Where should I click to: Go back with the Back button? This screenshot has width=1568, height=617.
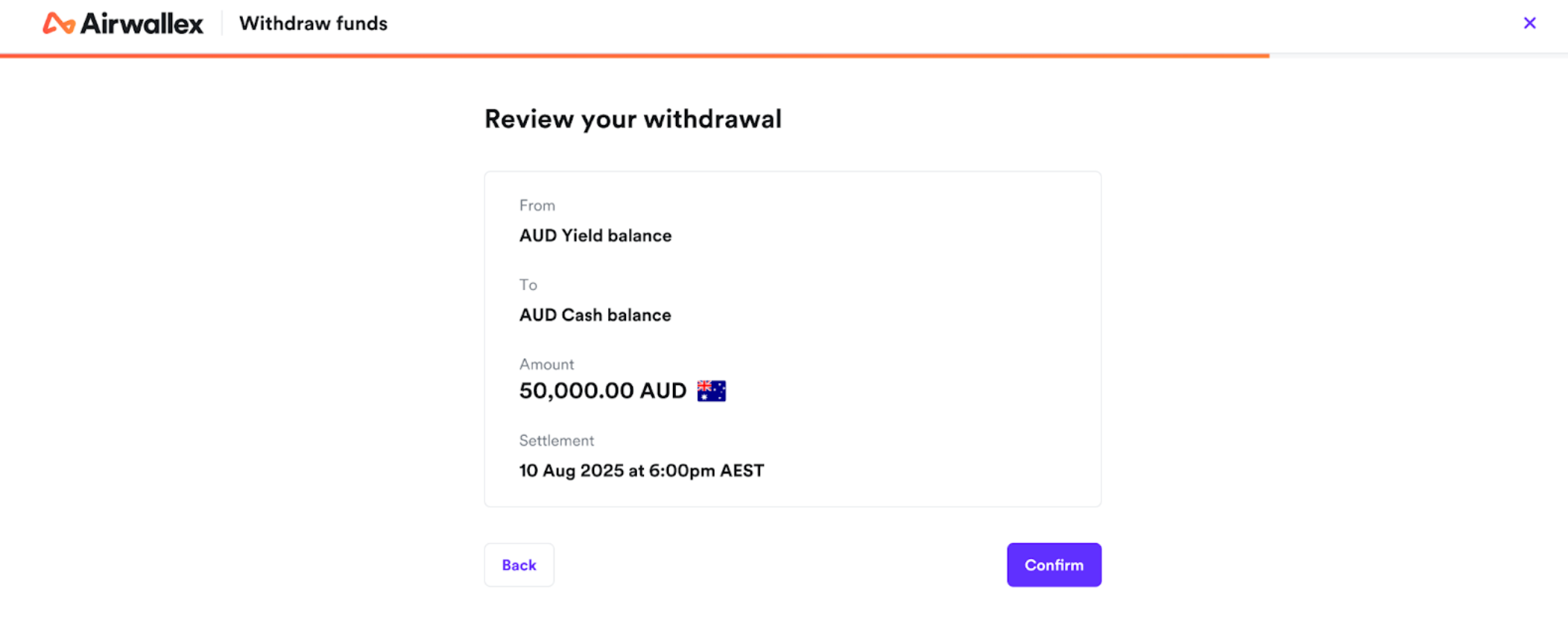tap(519, 565)
